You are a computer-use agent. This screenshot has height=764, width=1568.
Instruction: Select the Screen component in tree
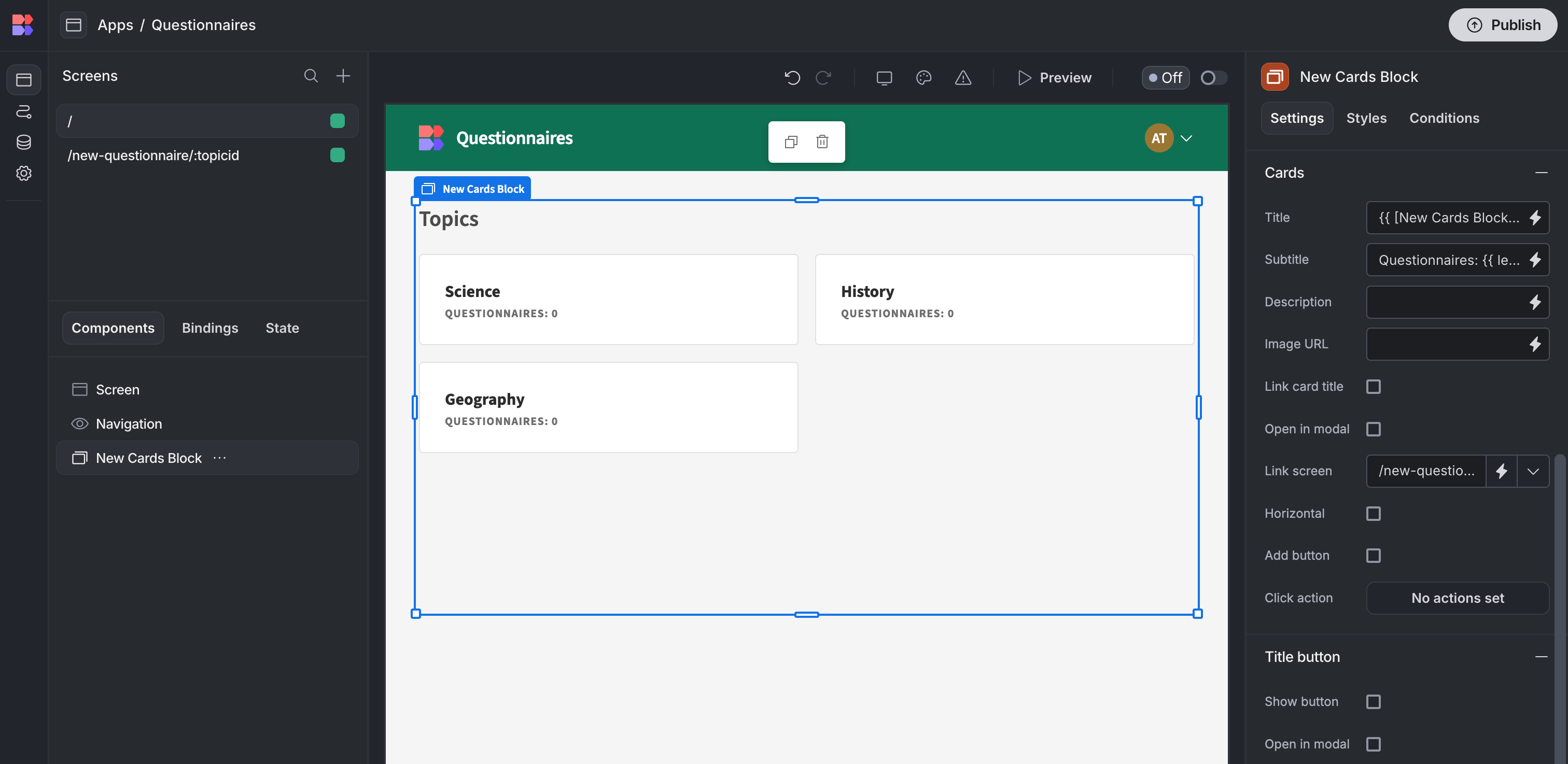click(207, 389)
